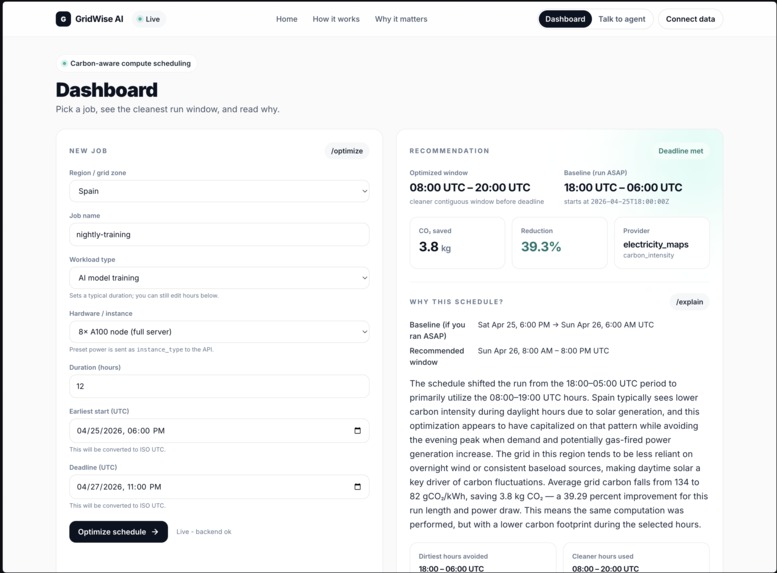The image size is (777, 573).
Task: Open calendar picker for Earliest start
Action: click(357, 430)
